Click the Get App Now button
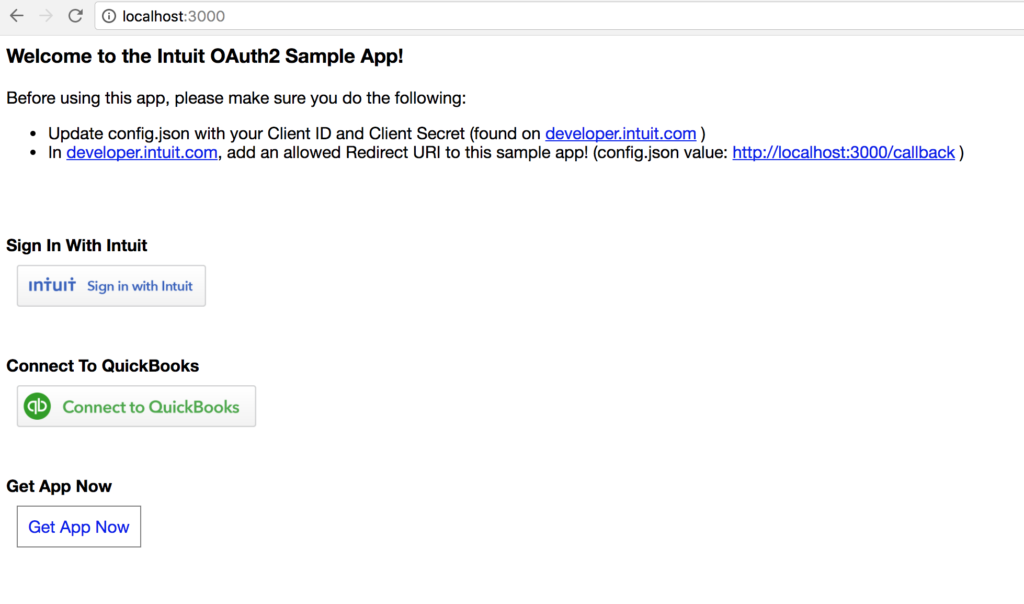Image resolution: width=1024 pixels, height=604 pixels. 79,526
